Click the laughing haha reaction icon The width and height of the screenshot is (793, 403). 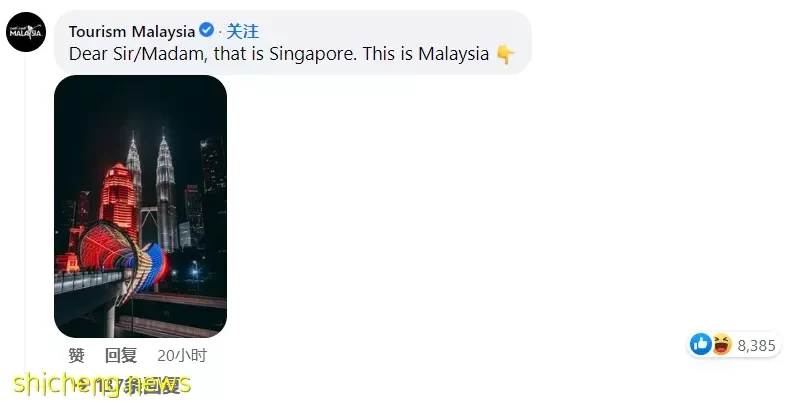coord(722,344)
